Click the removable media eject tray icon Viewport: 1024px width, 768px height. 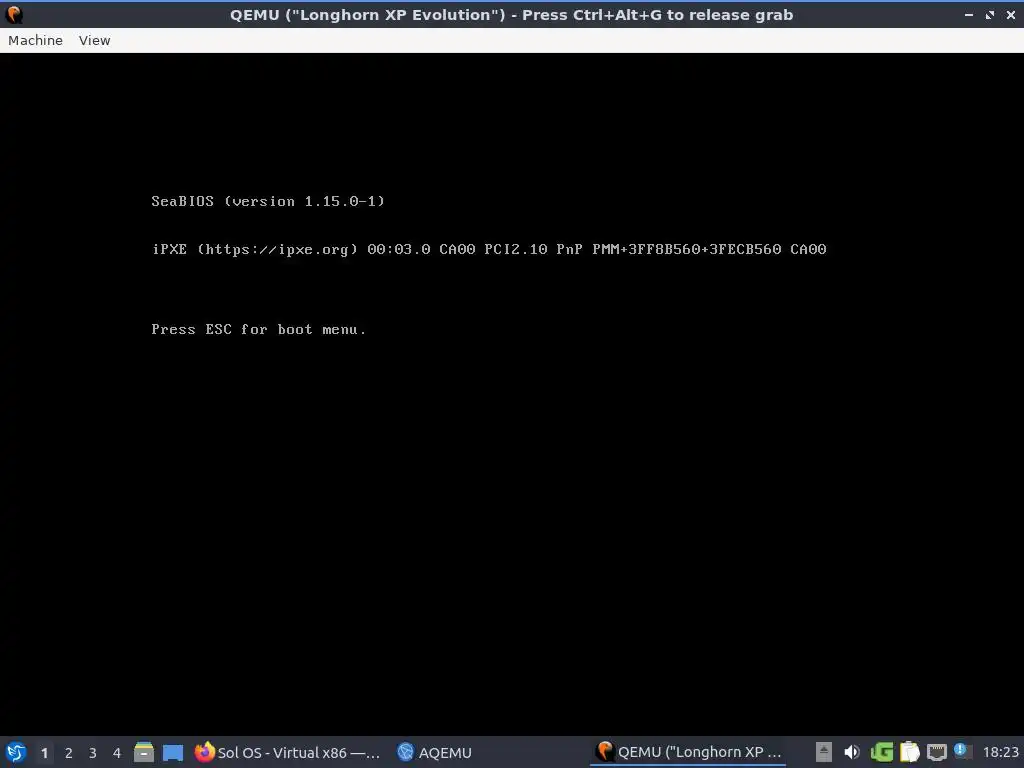[x=824, y=752]
